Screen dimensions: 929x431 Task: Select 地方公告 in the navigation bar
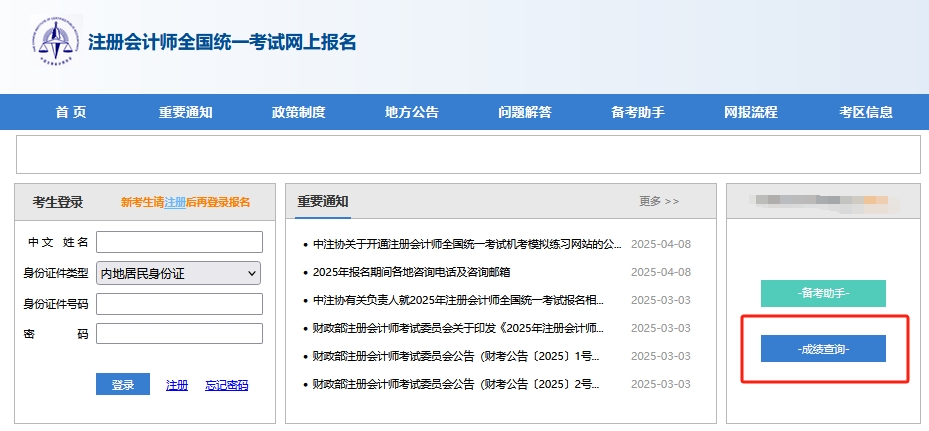pos(411,113)
